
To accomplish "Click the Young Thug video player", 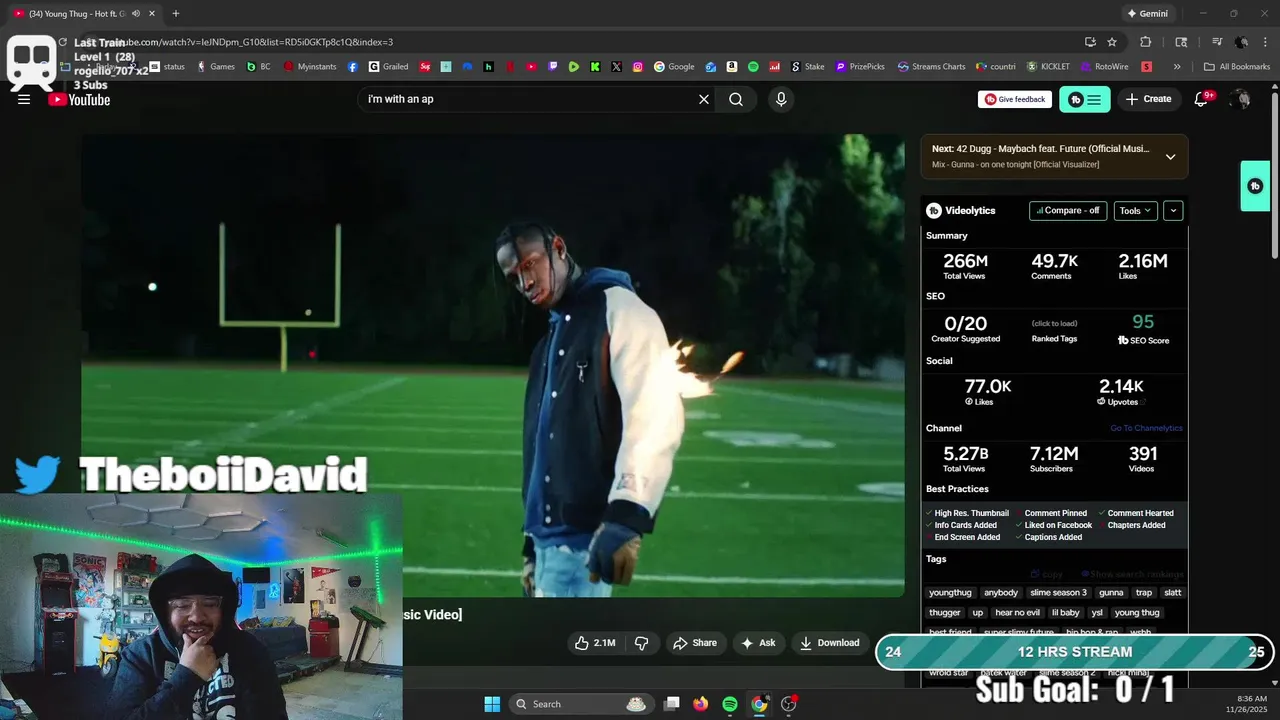I will click(493, 365).
